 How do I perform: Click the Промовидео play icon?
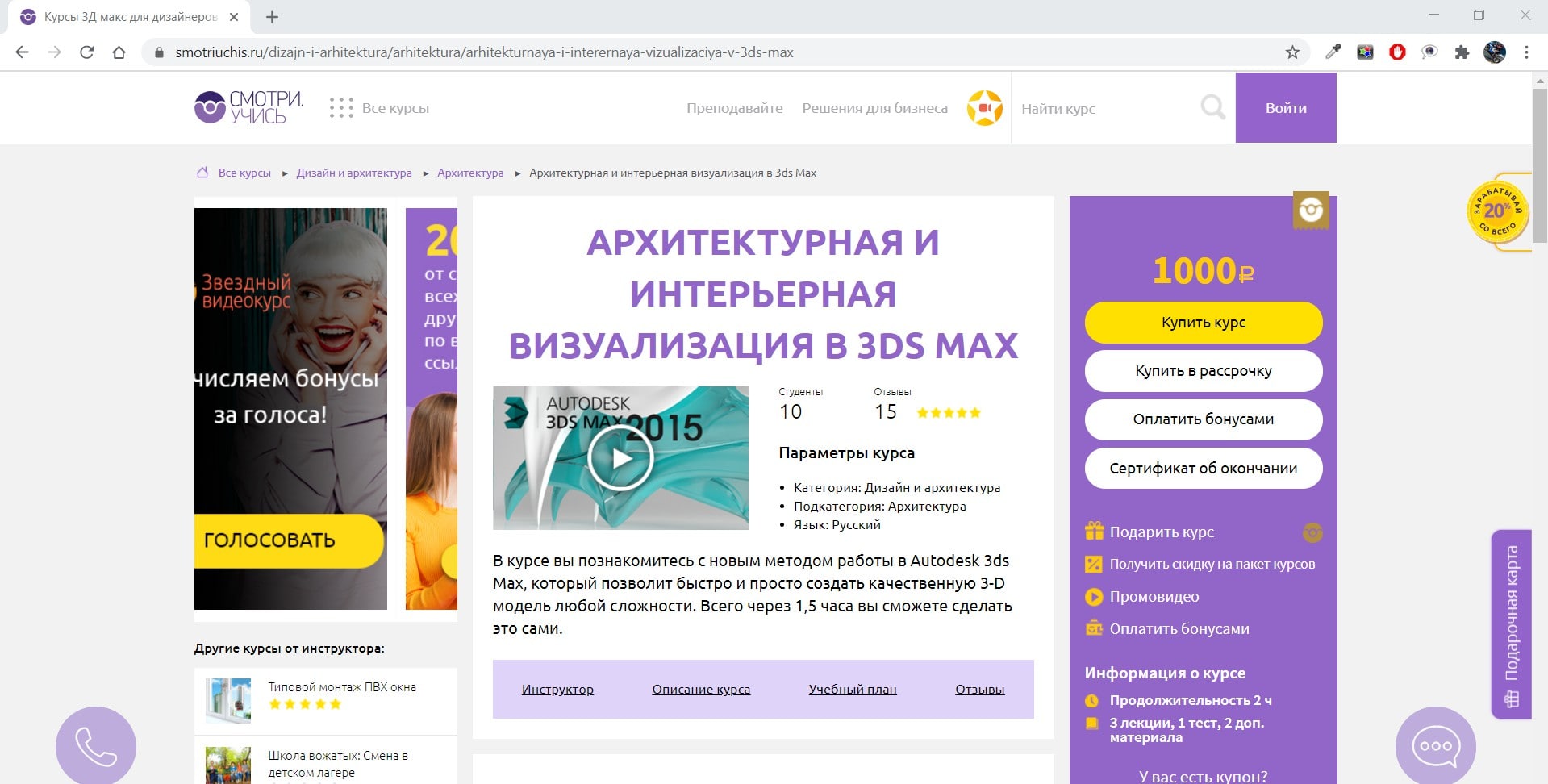pos(1094,597)
